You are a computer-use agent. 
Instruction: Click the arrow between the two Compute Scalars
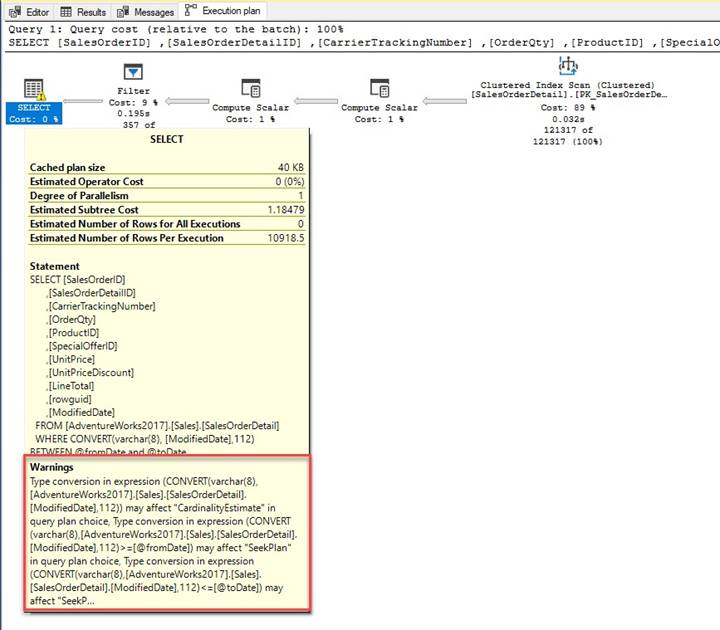click(316, 101)
